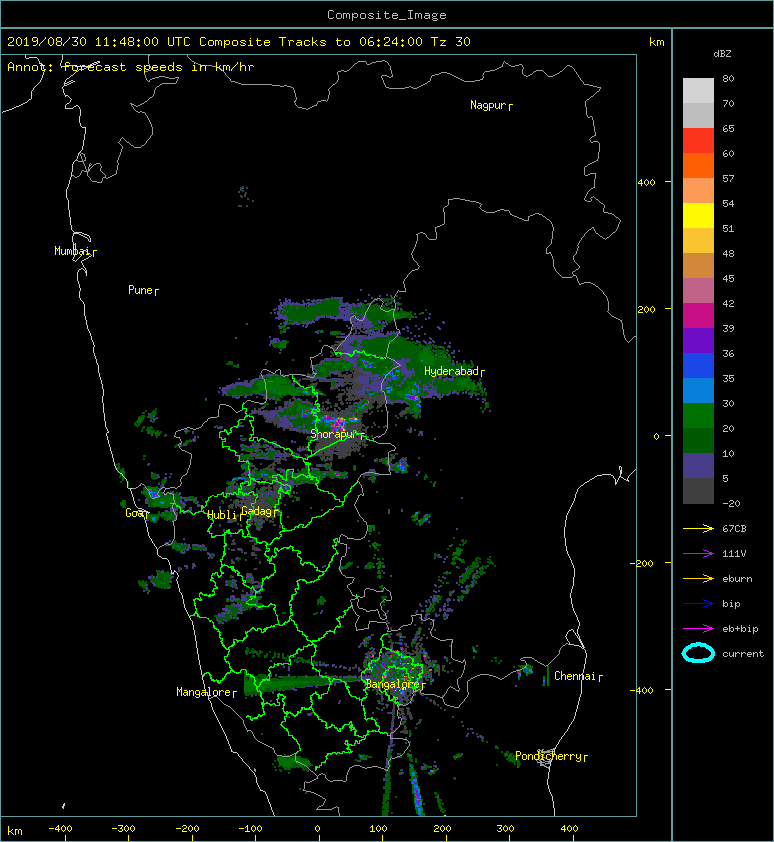Click the 0 tick on horizontal axis

pyautogui.click(x=318, y=829)
